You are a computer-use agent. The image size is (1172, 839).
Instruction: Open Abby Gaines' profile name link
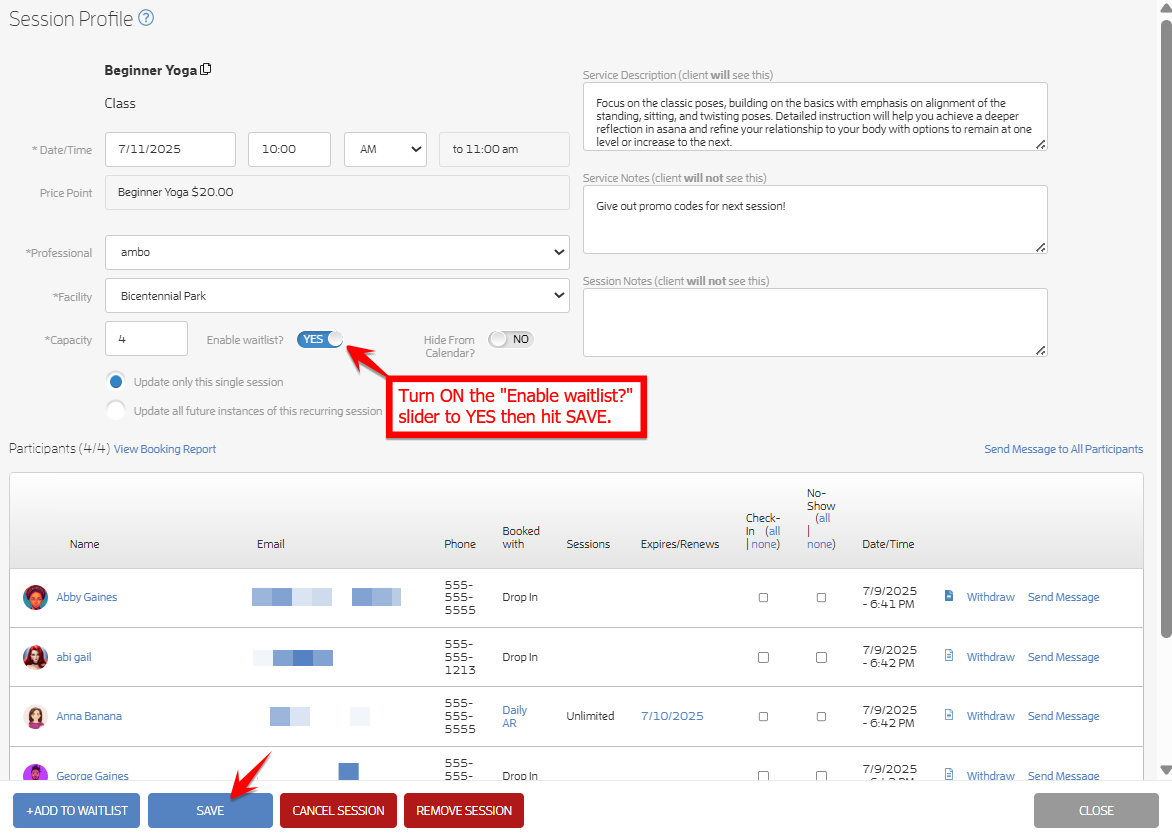click(87, 597)
